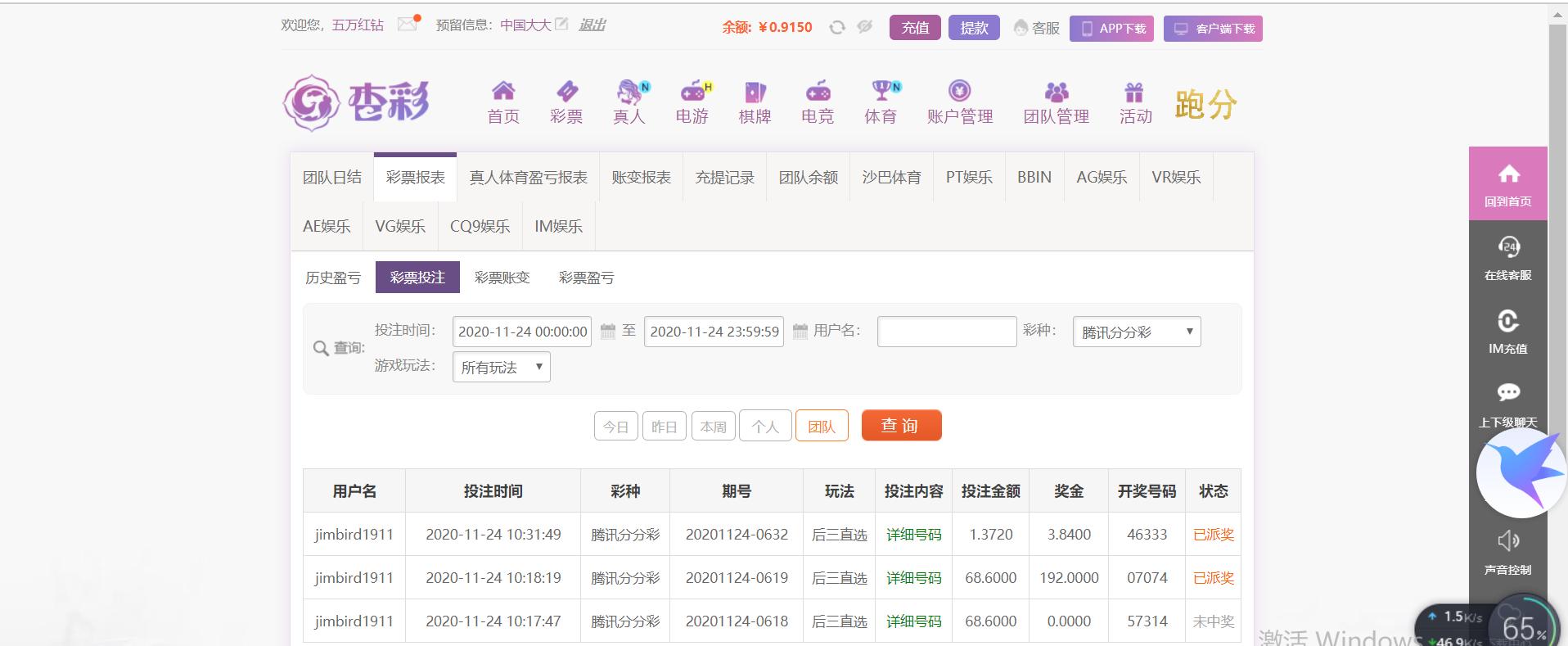Viewport: 1568px width, 646px height.
Task: Select 昨日 quick filter
Action: (x=664, y=426)
